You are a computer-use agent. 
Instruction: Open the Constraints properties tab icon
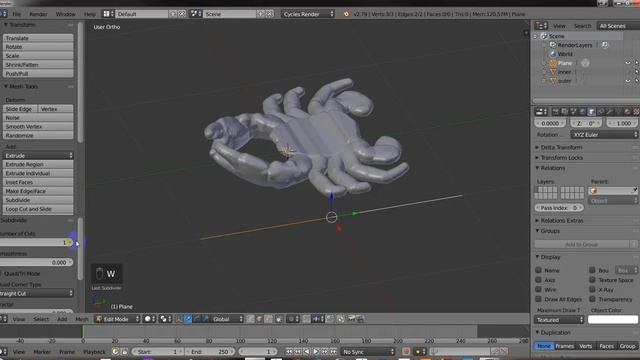tap(600, 111)
